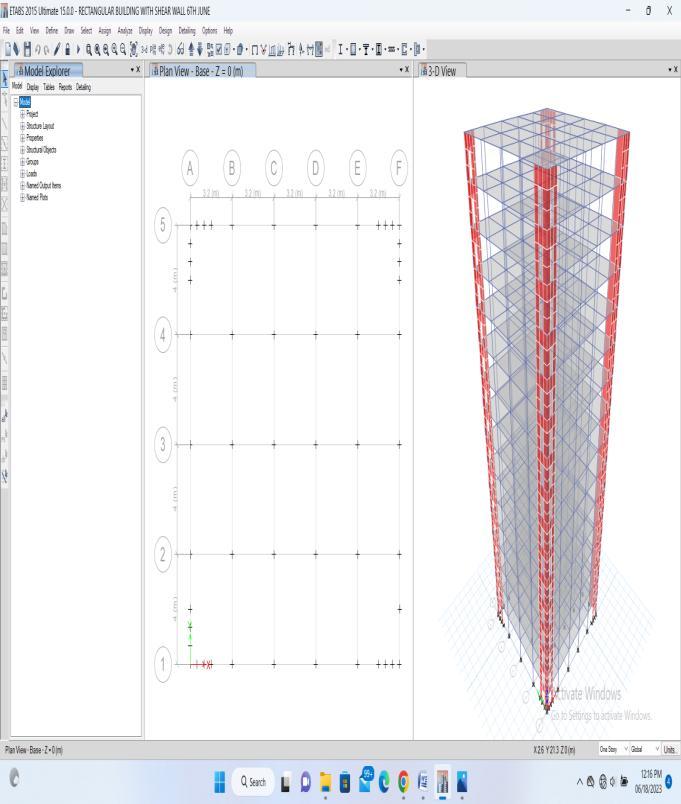
Task: Click the concrete frame design icon
Action: 353,49
